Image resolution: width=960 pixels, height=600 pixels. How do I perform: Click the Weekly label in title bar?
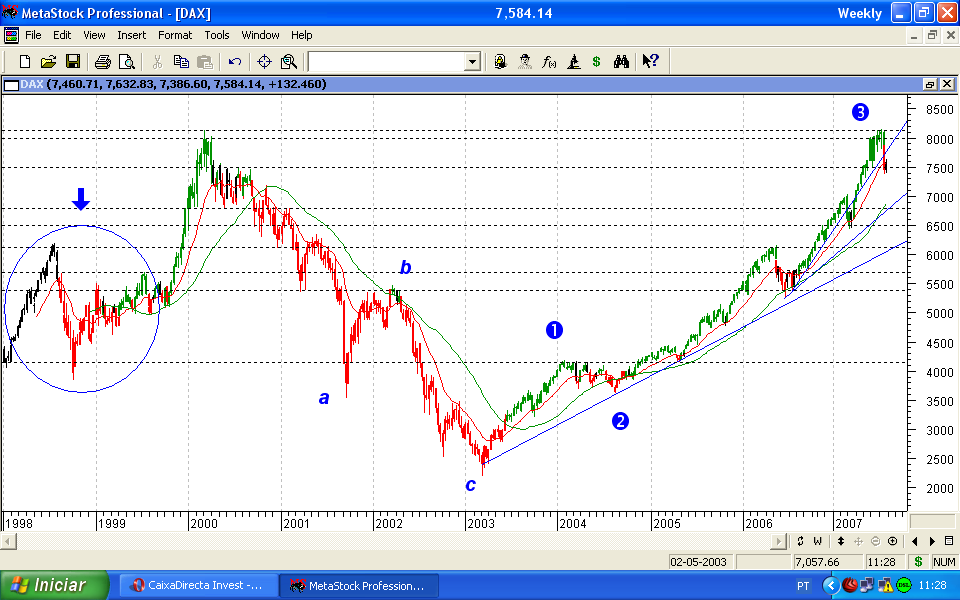[x=860, y=13]
